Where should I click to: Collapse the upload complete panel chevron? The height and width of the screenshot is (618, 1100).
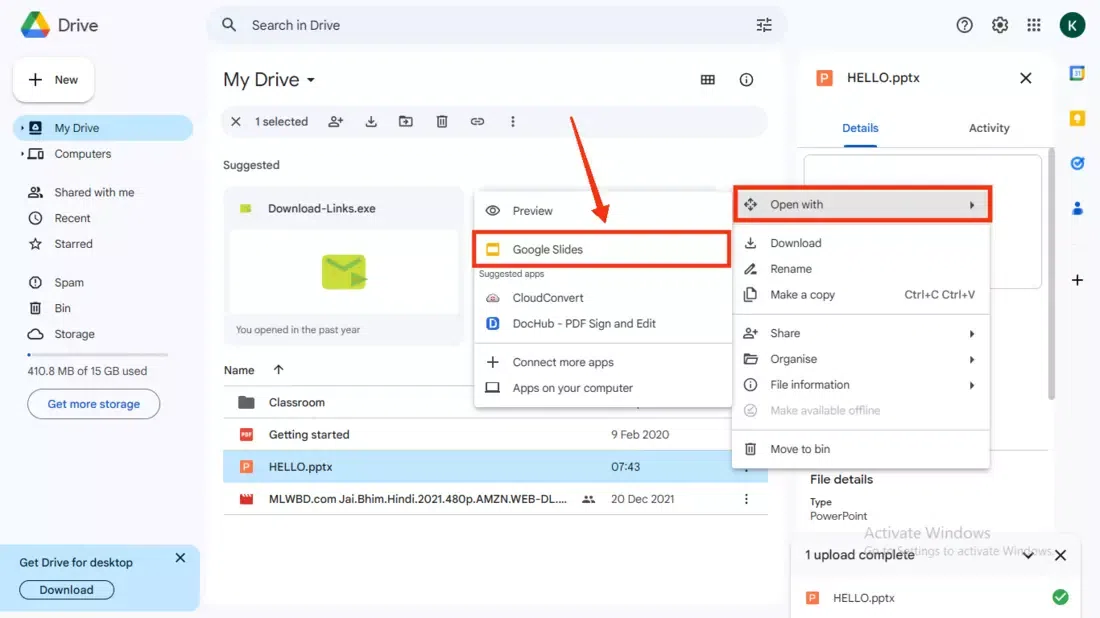1028,555
